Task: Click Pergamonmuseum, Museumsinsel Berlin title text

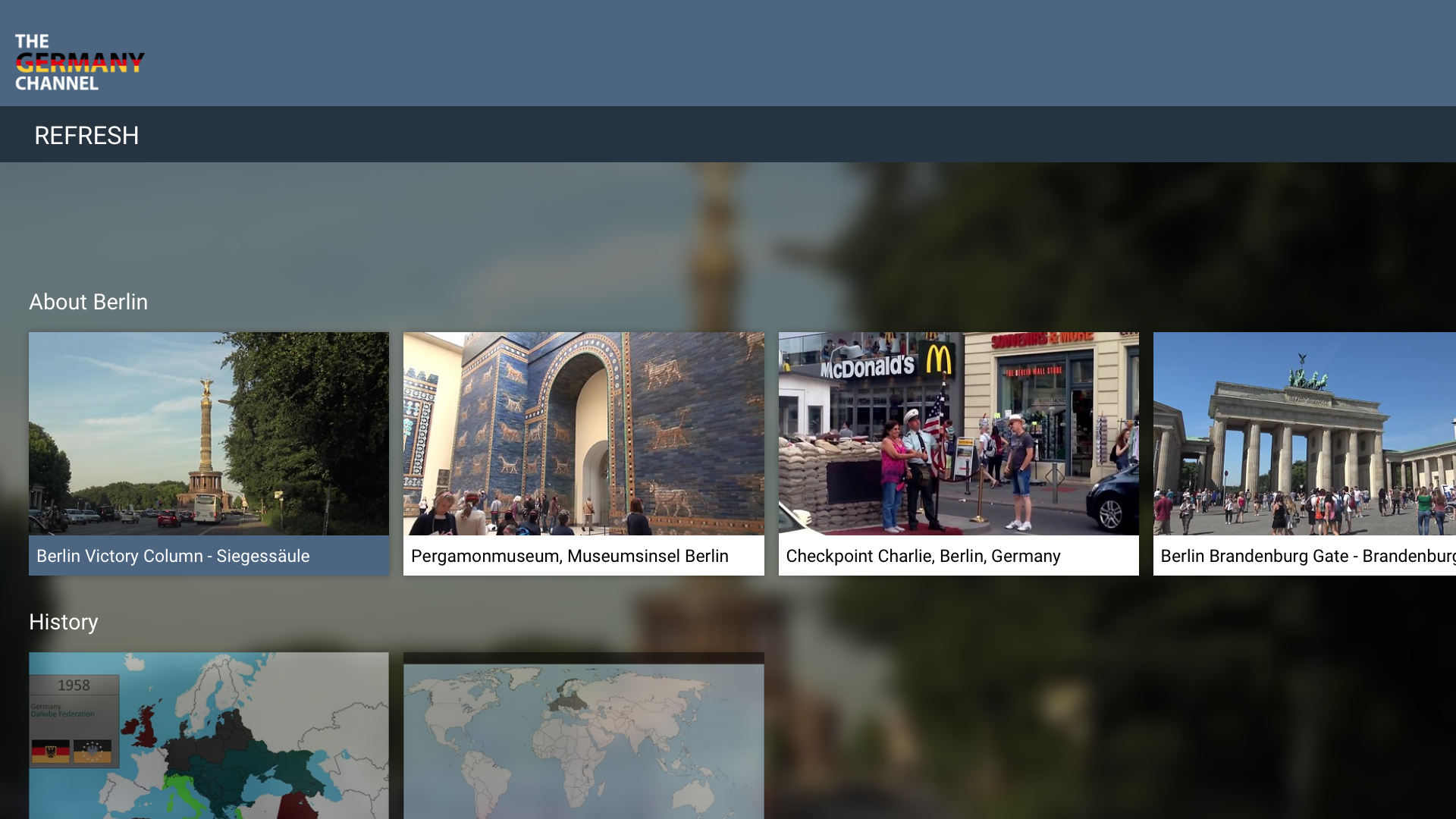Action: [x=570, y=556]
